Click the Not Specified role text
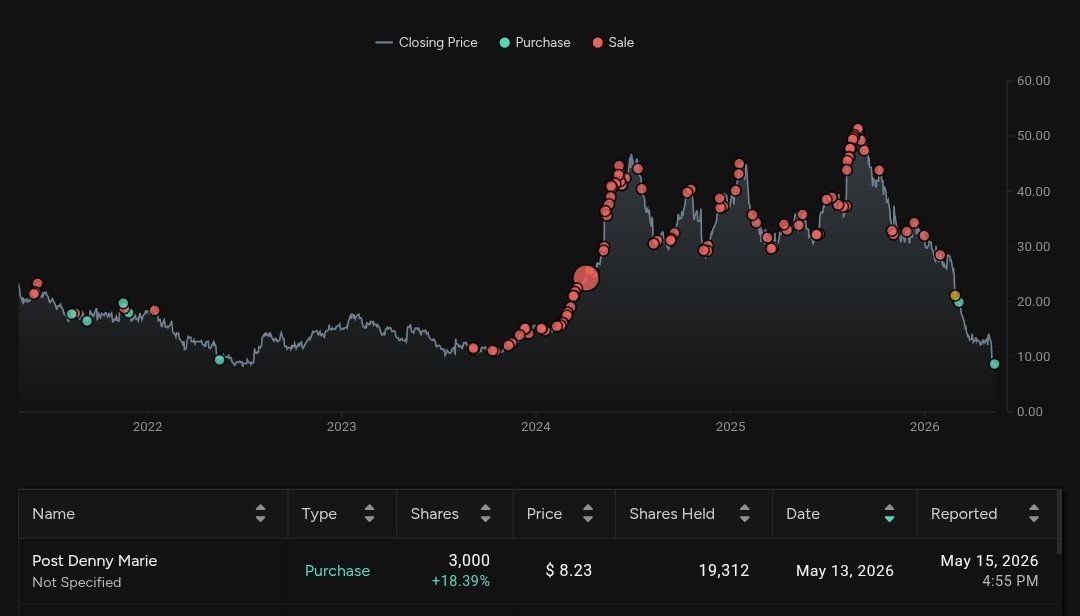The height and width of the screenshot is (616, 1080). tap(76, 582)
